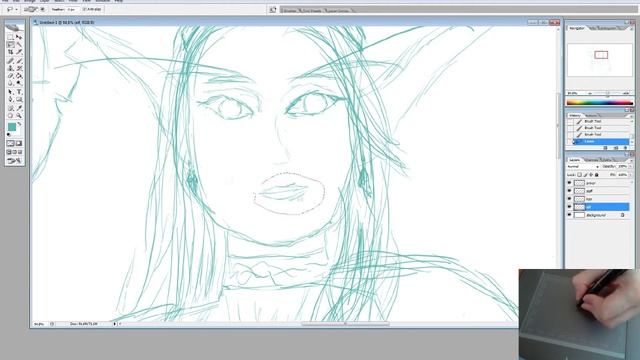The width and height of the screenshot is (640, 360).
Task: Select the Dodge tool
Action: [19, 84]
